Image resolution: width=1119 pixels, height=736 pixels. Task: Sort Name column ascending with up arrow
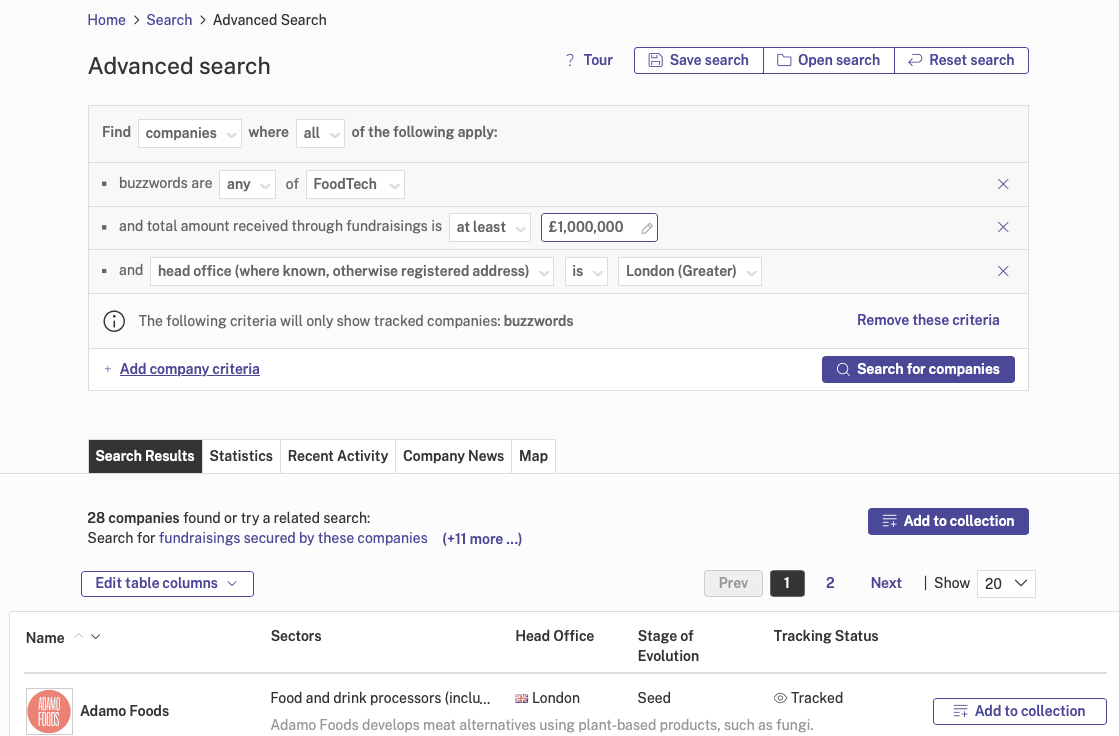[79, 636]
